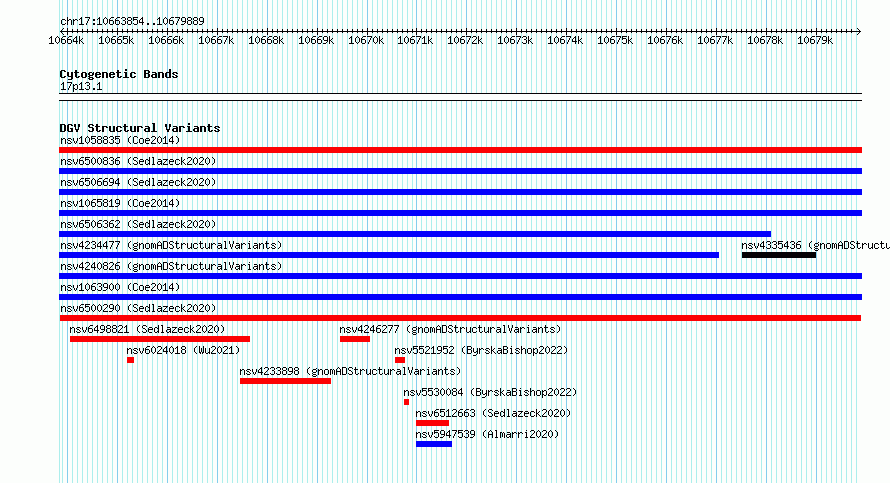890x483 pixels.
Task: Select the red bar under nsv6500290
Action: [x=460, y=318]
